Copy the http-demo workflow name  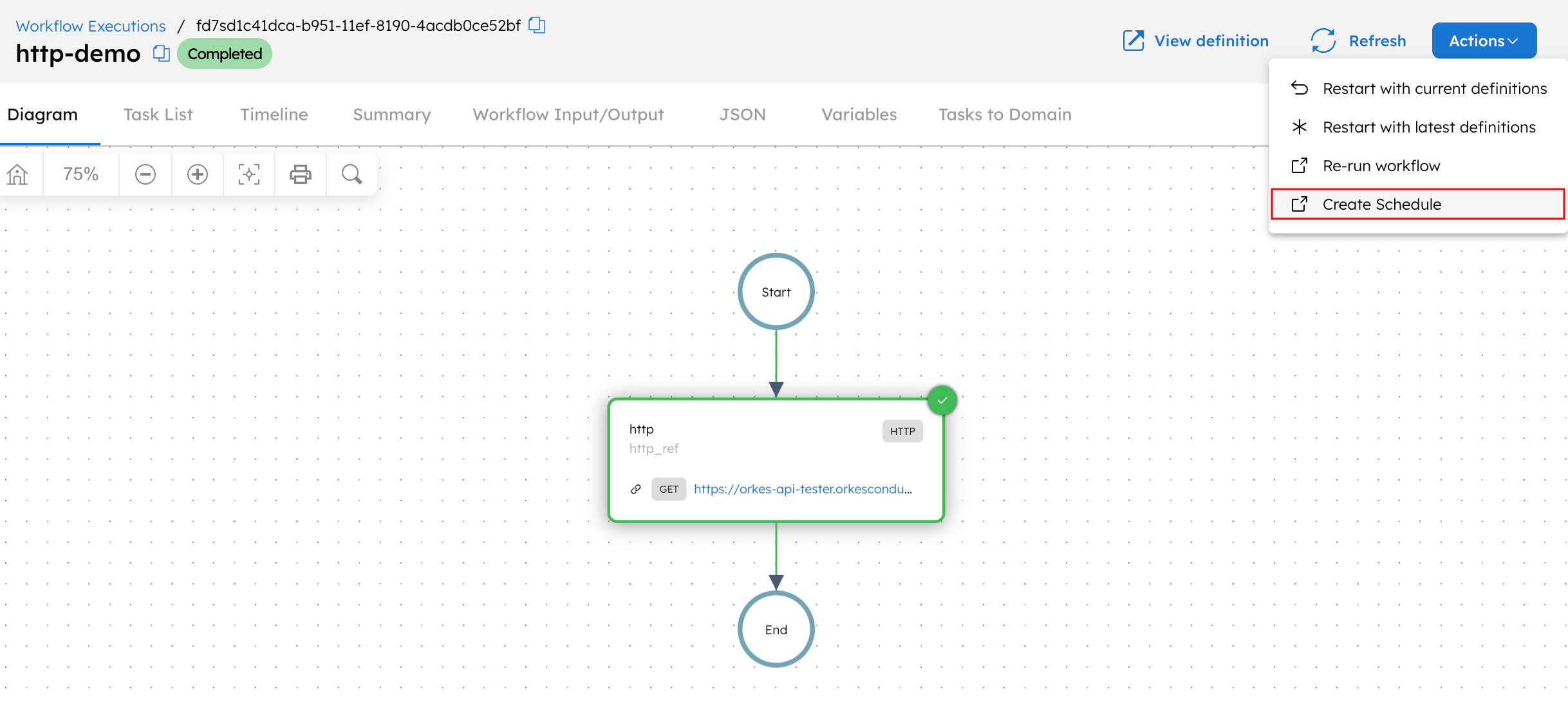click(x=162, y=53)
